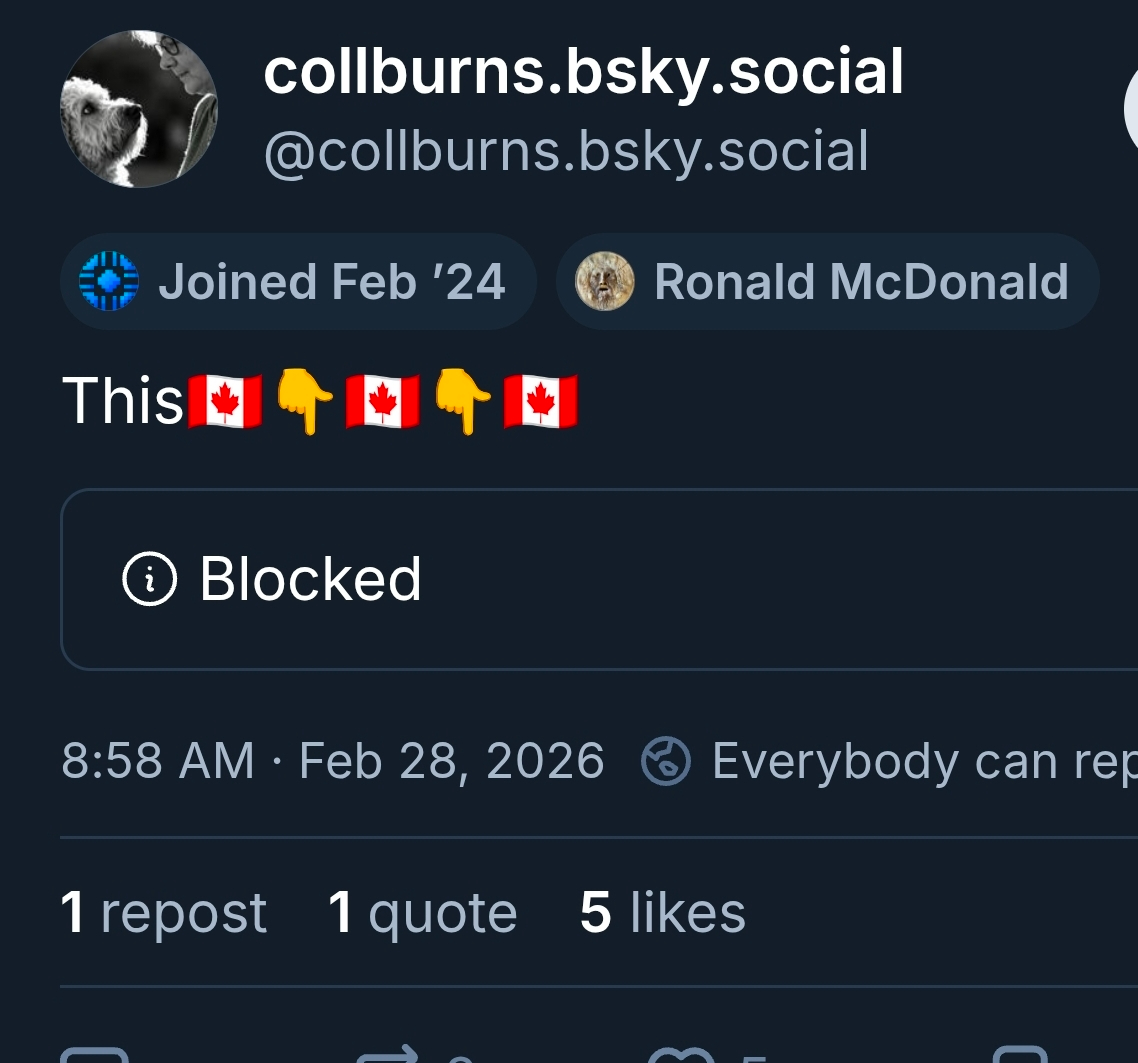Select the Joined Feb '24 label
1138x1063 pixels.
(331, 282)
